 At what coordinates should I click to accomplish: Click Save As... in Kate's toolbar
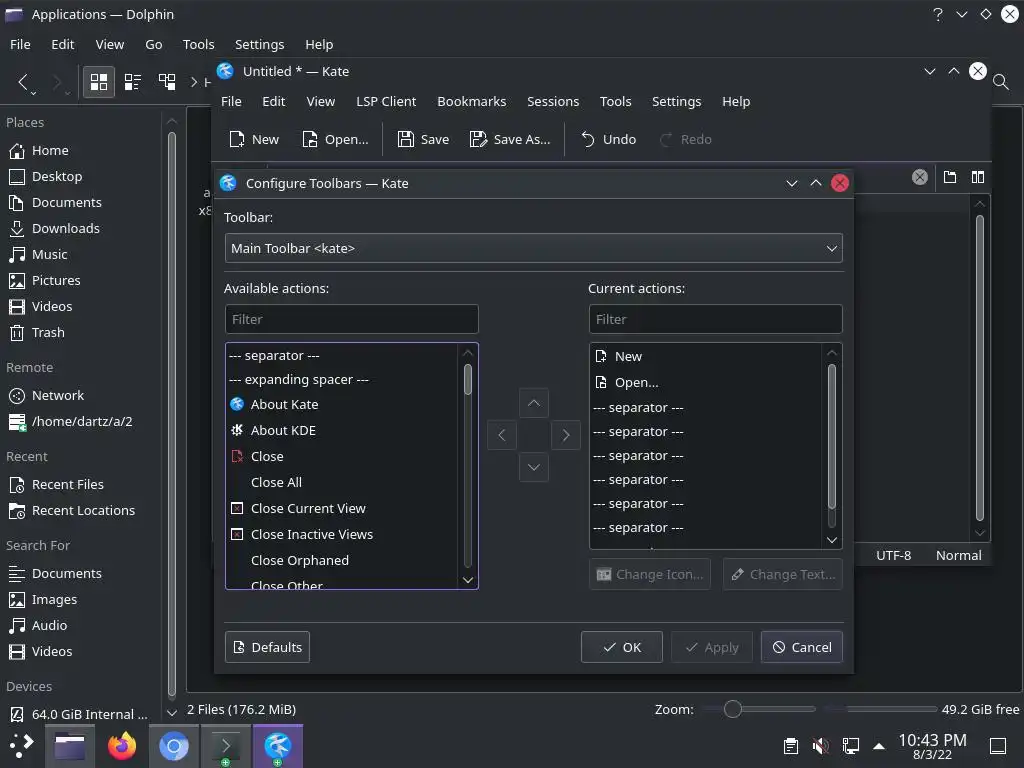click(x=510, y=139)
